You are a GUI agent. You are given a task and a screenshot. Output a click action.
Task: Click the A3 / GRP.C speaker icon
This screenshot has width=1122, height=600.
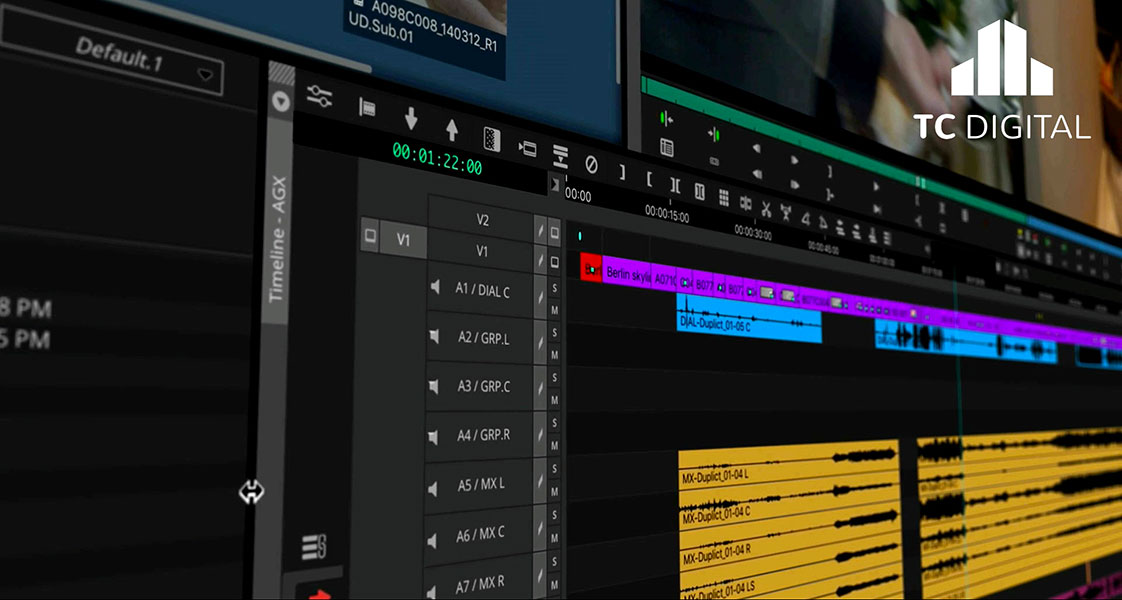[x=434, y=387]
